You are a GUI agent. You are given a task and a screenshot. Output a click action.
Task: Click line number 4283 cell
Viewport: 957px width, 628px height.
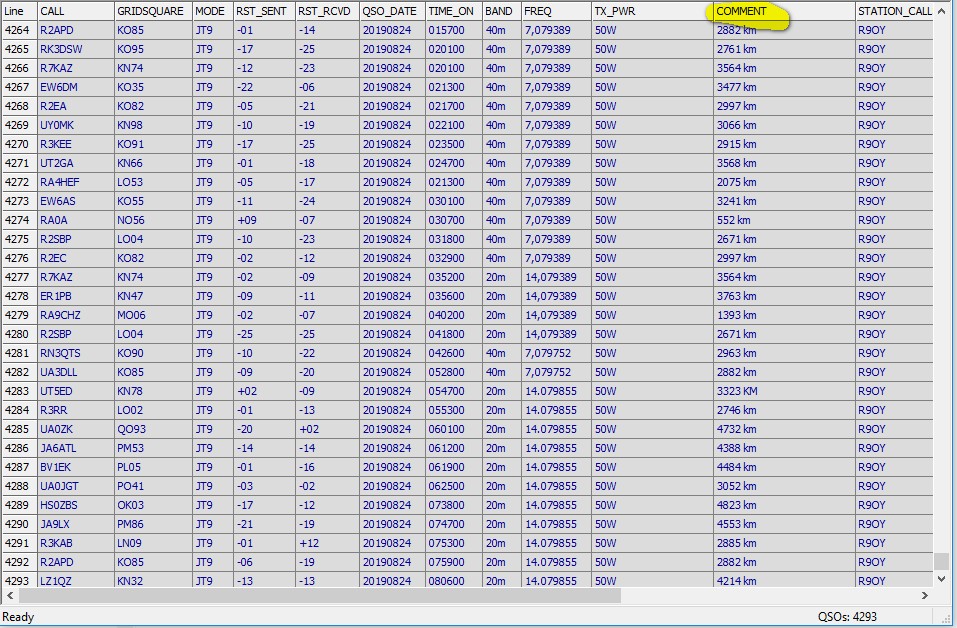[17, 391]
